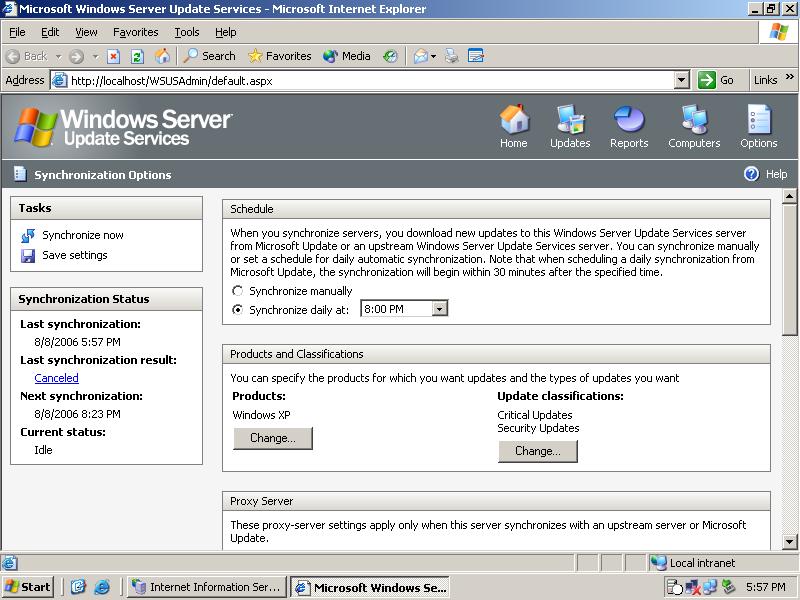Switch to Internet Information Services taskbar button

point(206,587)
